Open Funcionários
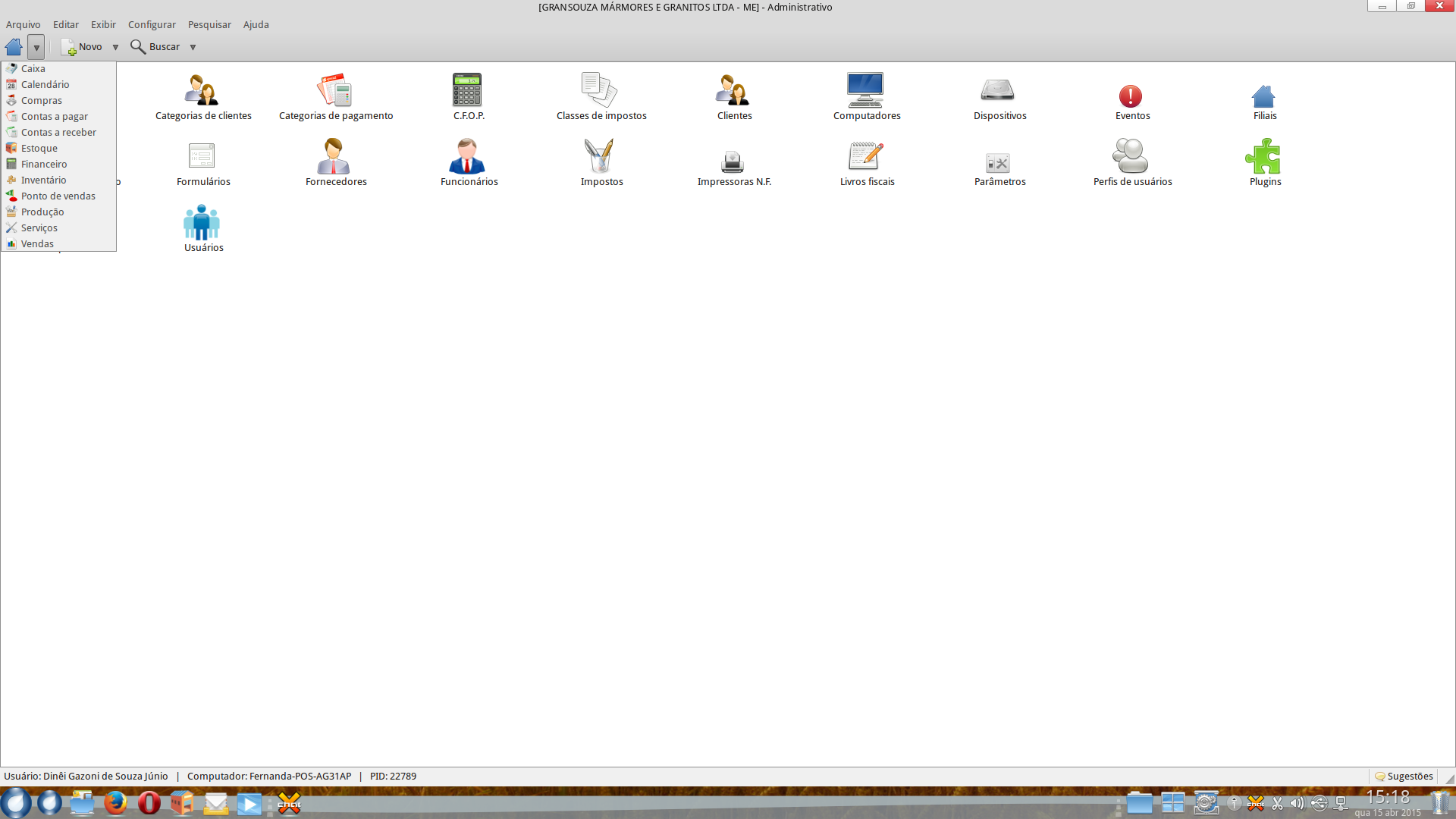The width and height of the screenshot is (1456, 819). point(468,163)
